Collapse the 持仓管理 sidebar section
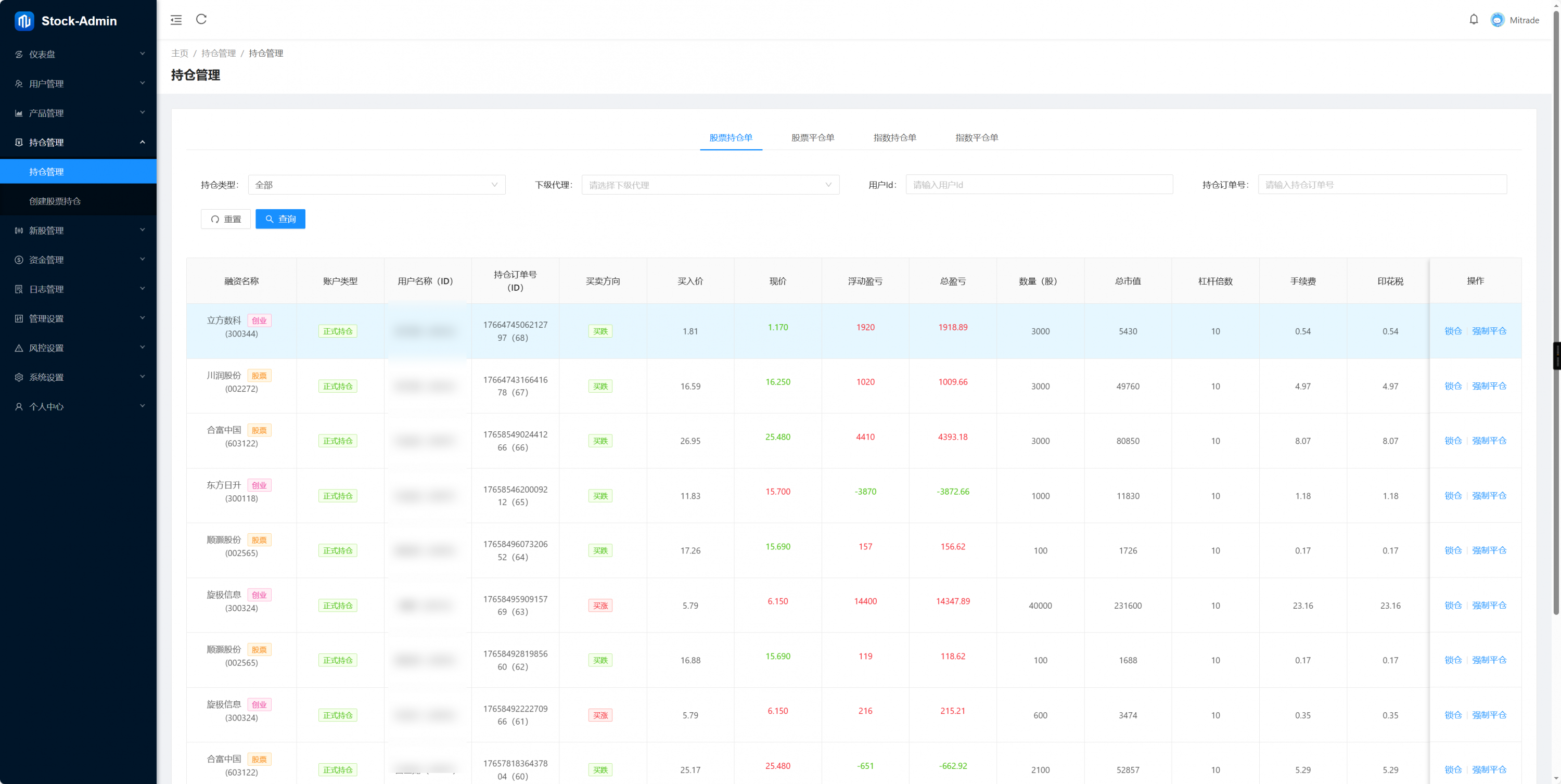 [78, 143]
